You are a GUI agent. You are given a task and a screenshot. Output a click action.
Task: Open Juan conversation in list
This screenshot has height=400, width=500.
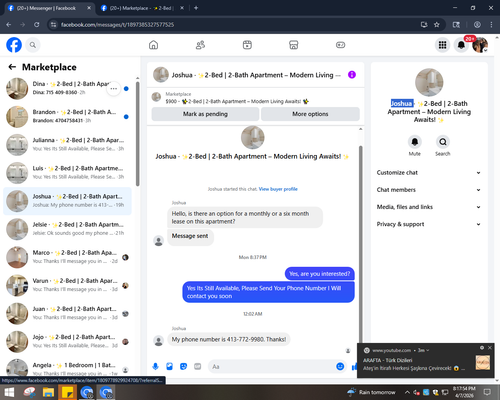67,313
